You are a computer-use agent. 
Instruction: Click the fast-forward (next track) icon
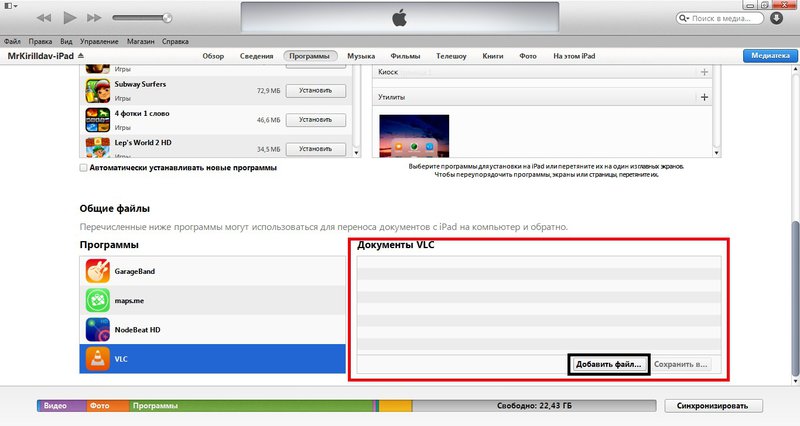tap(94, 18)
